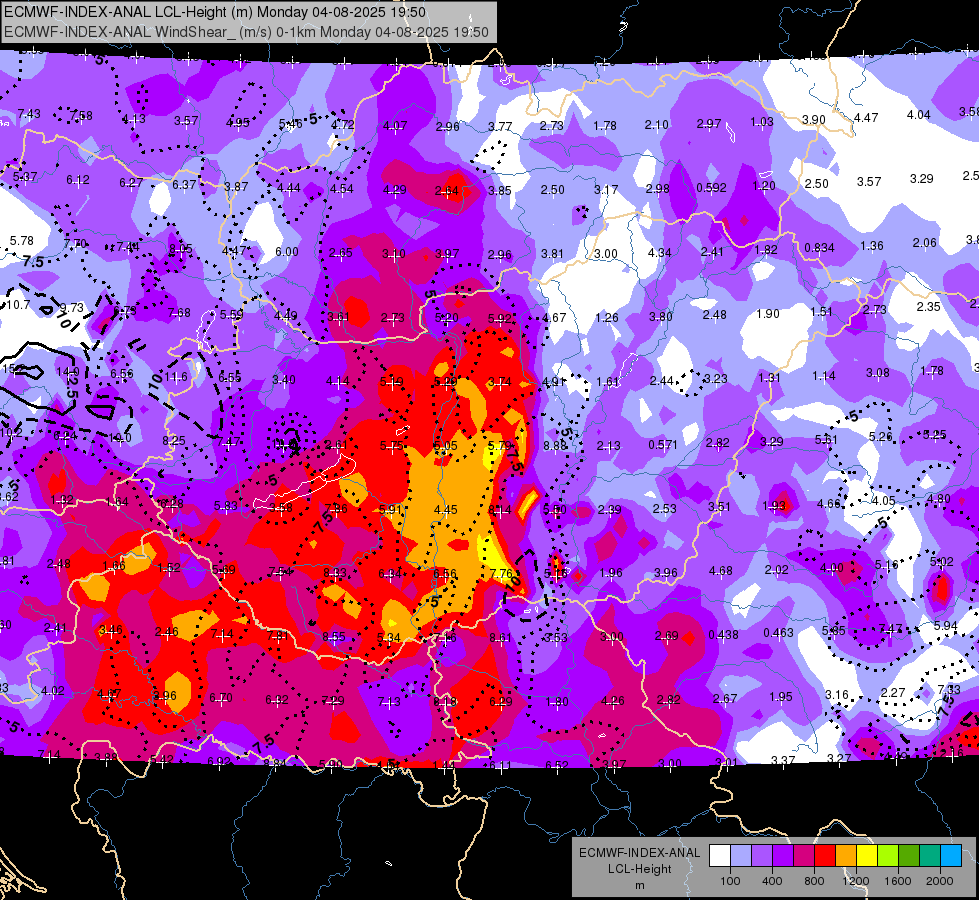Click the wind shear value 0.592
979x900 pixels.
pos(711,187)
